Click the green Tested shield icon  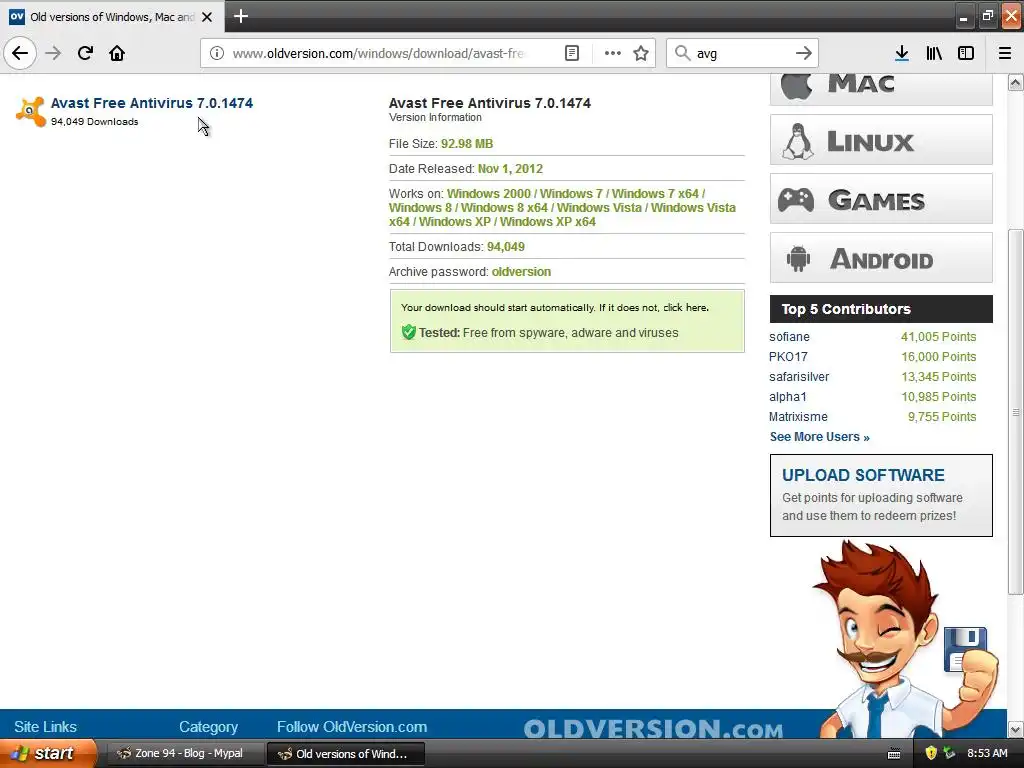point(409,332)
